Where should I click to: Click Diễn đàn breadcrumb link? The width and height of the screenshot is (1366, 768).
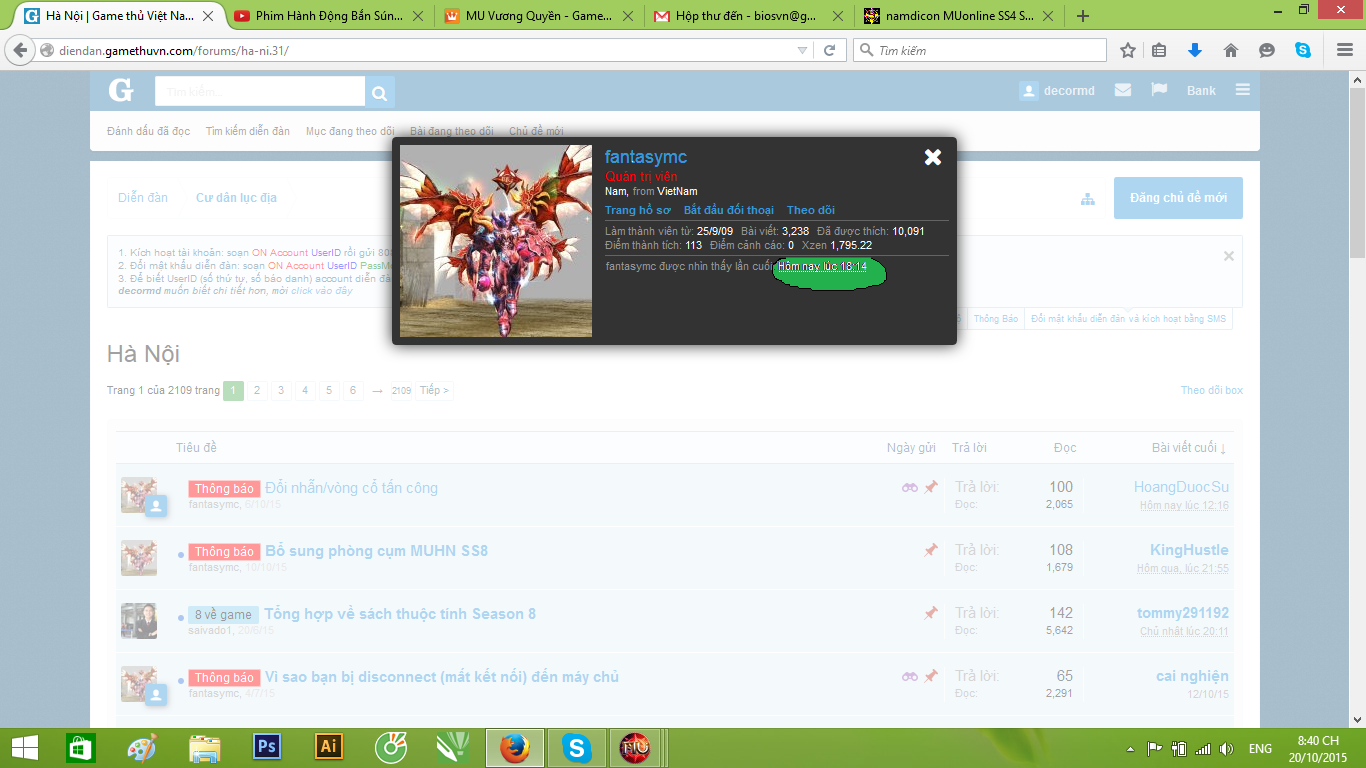[143, 198]
